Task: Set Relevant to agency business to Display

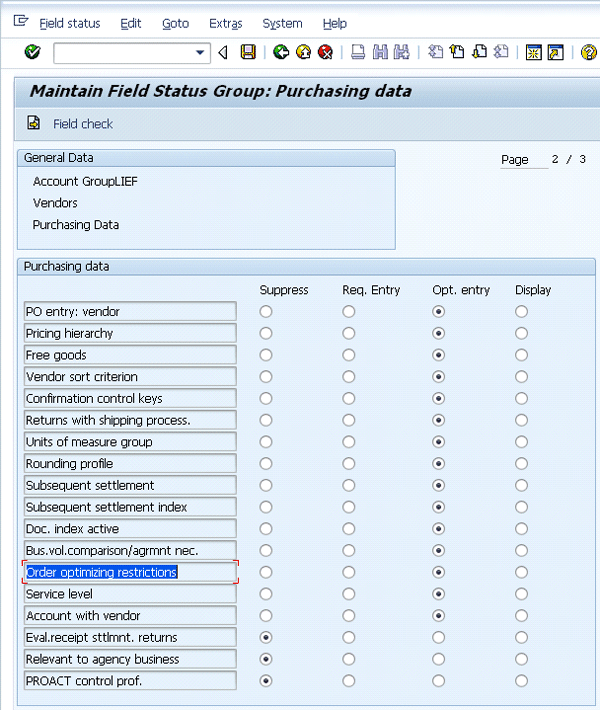Action: (x=521, y=659)
